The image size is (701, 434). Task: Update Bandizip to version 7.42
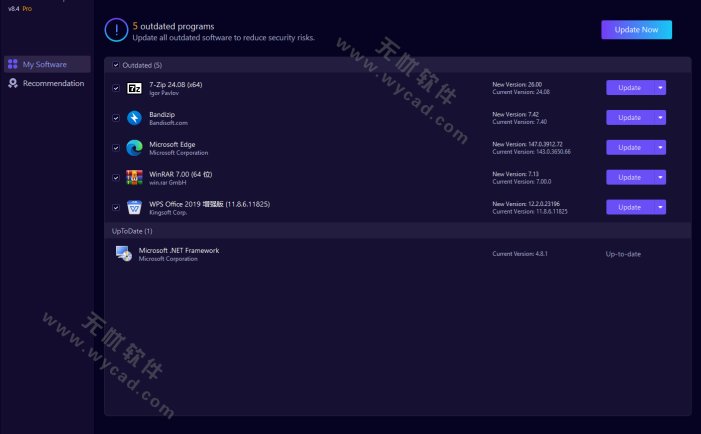coord(630,118)
